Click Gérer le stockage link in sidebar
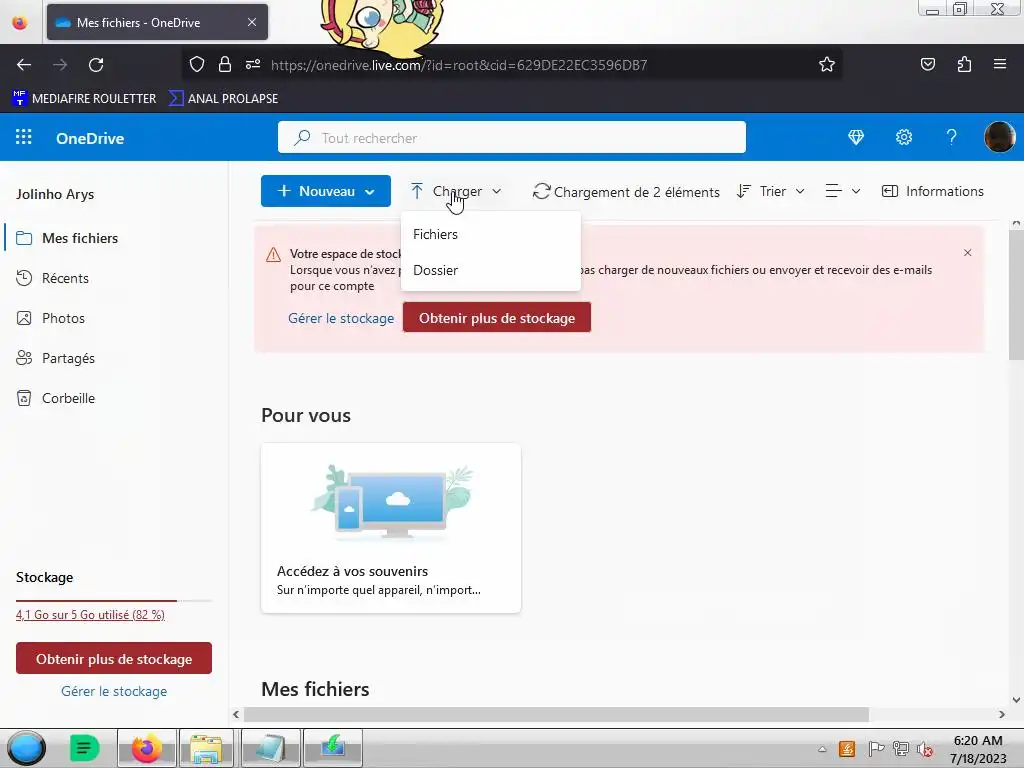This screenshot has height=768, width=1024. 114,692
